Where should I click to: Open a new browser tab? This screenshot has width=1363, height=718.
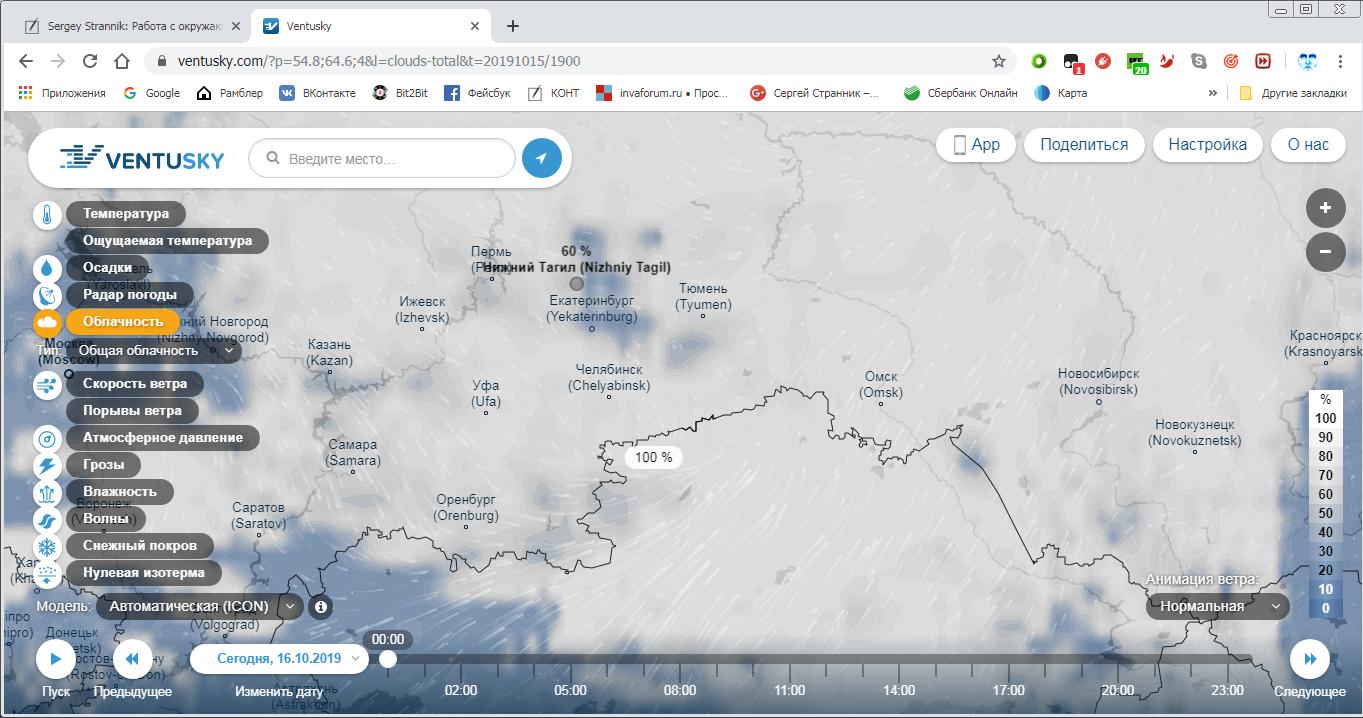(x=513, y=26)
